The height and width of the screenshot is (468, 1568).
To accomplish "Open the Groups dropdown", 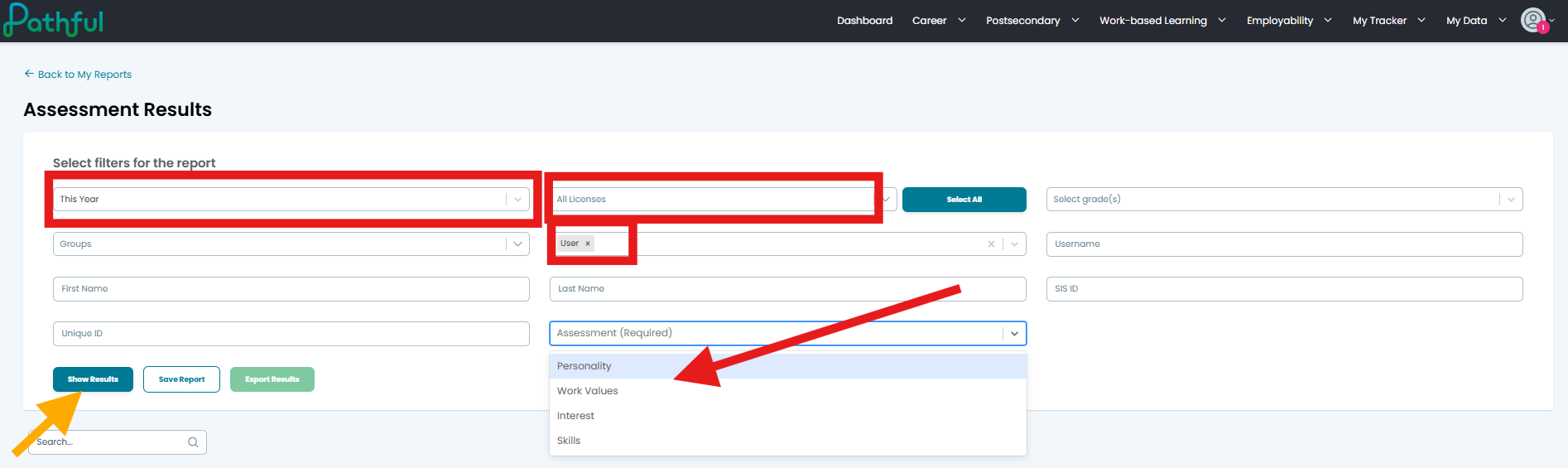I will point(291,244).
